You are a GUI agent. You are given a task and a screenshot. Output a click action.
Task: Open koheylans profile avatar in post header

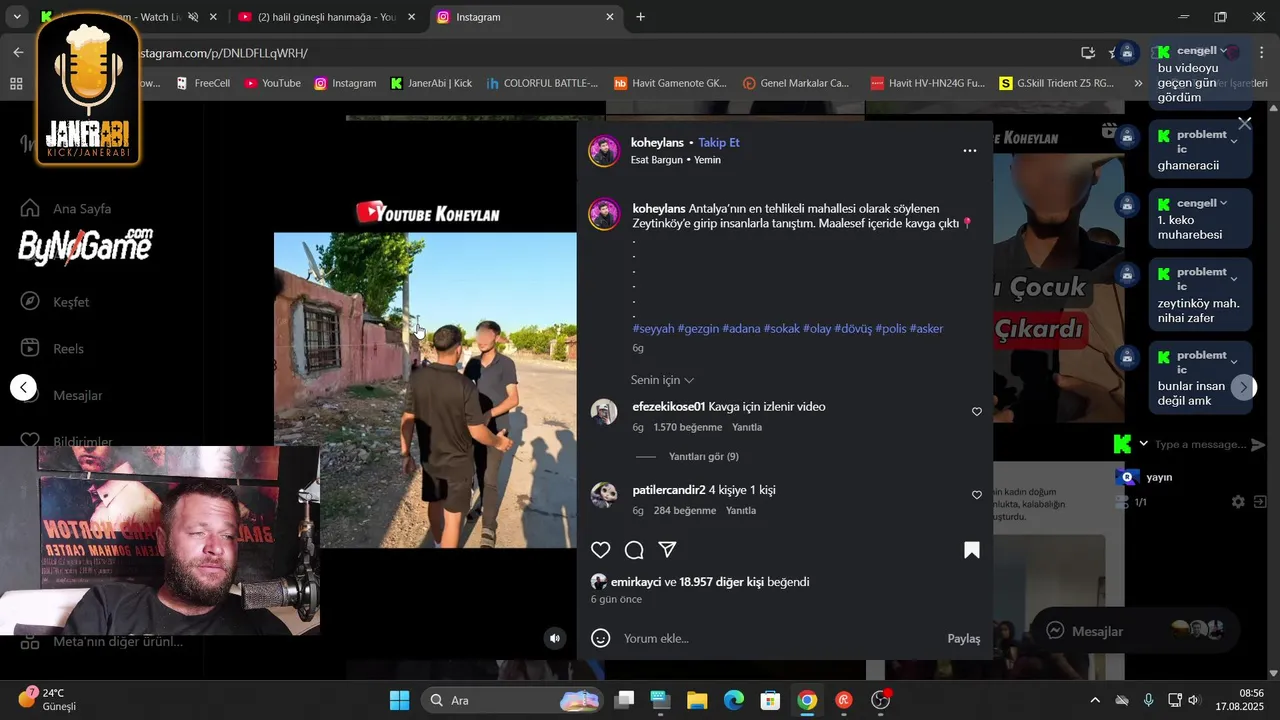click(604, 151)
